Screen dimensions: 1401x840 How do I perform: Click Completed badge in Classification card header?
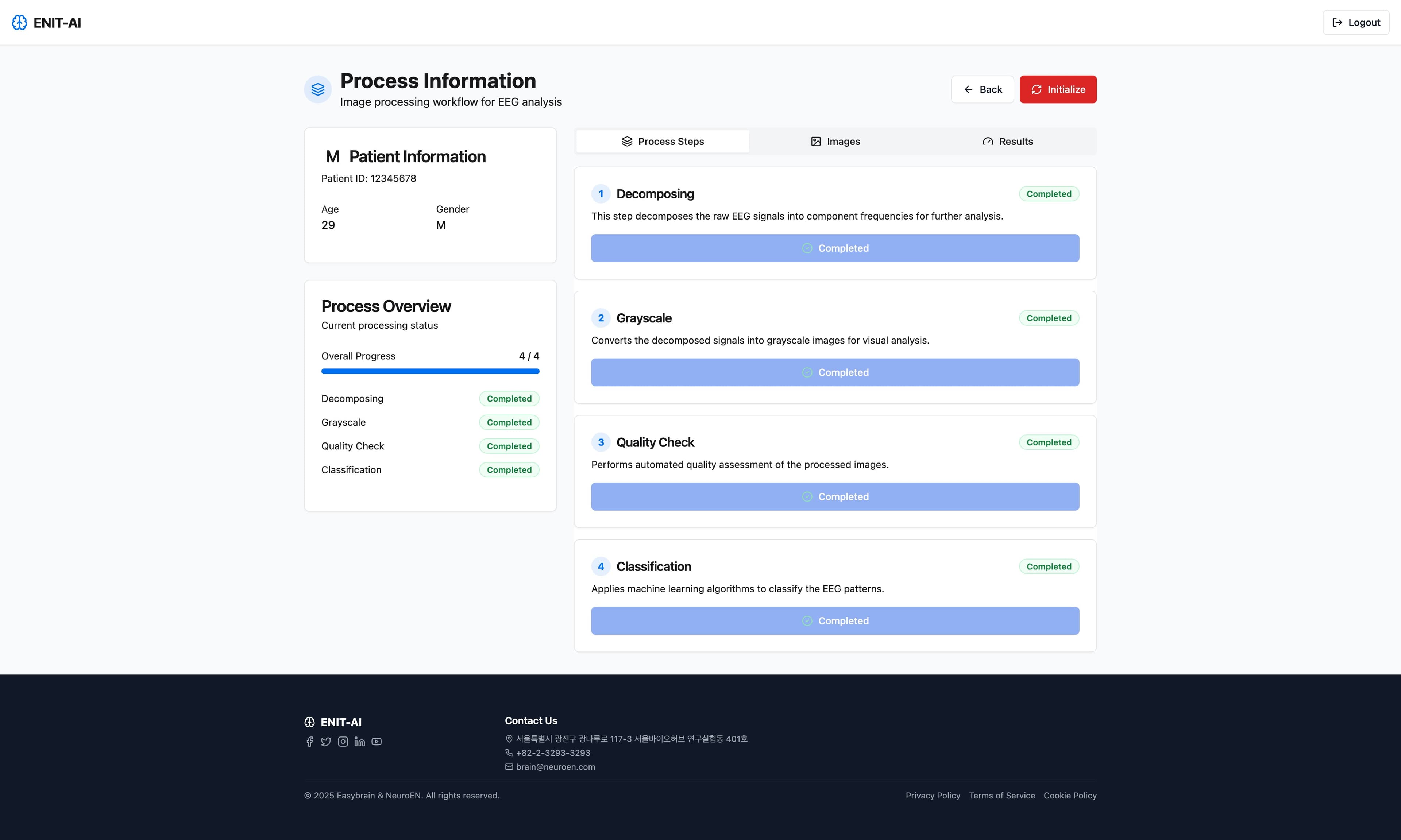click(1049, 566)
